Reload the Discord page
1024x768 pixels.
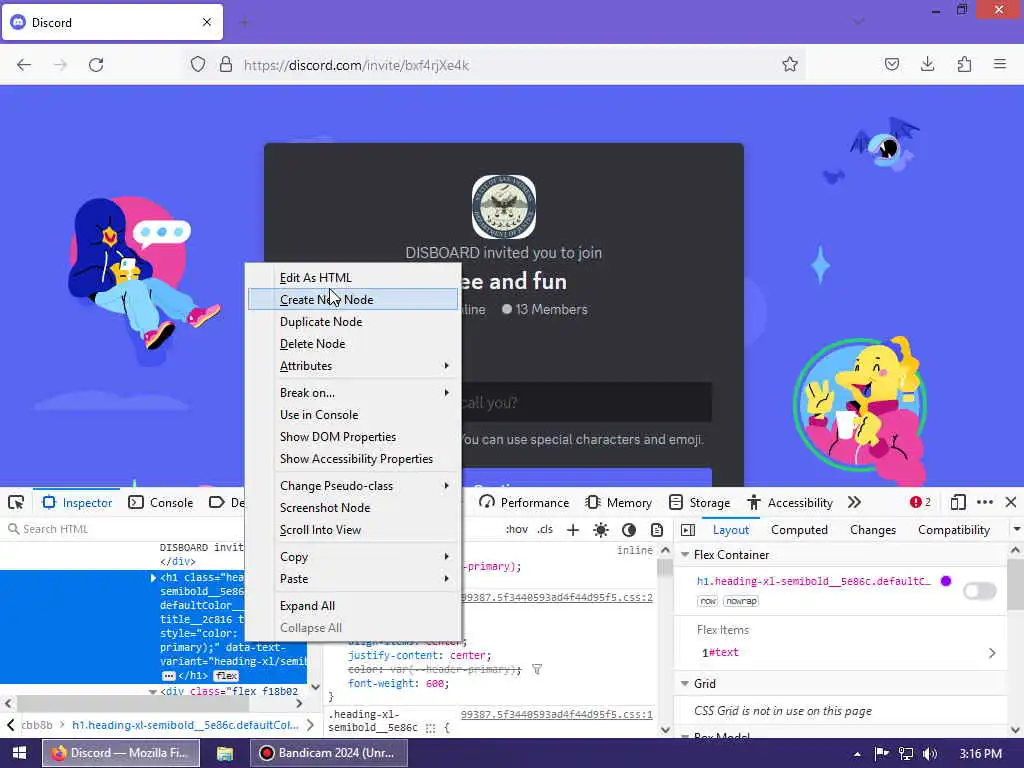click(96, 65)
